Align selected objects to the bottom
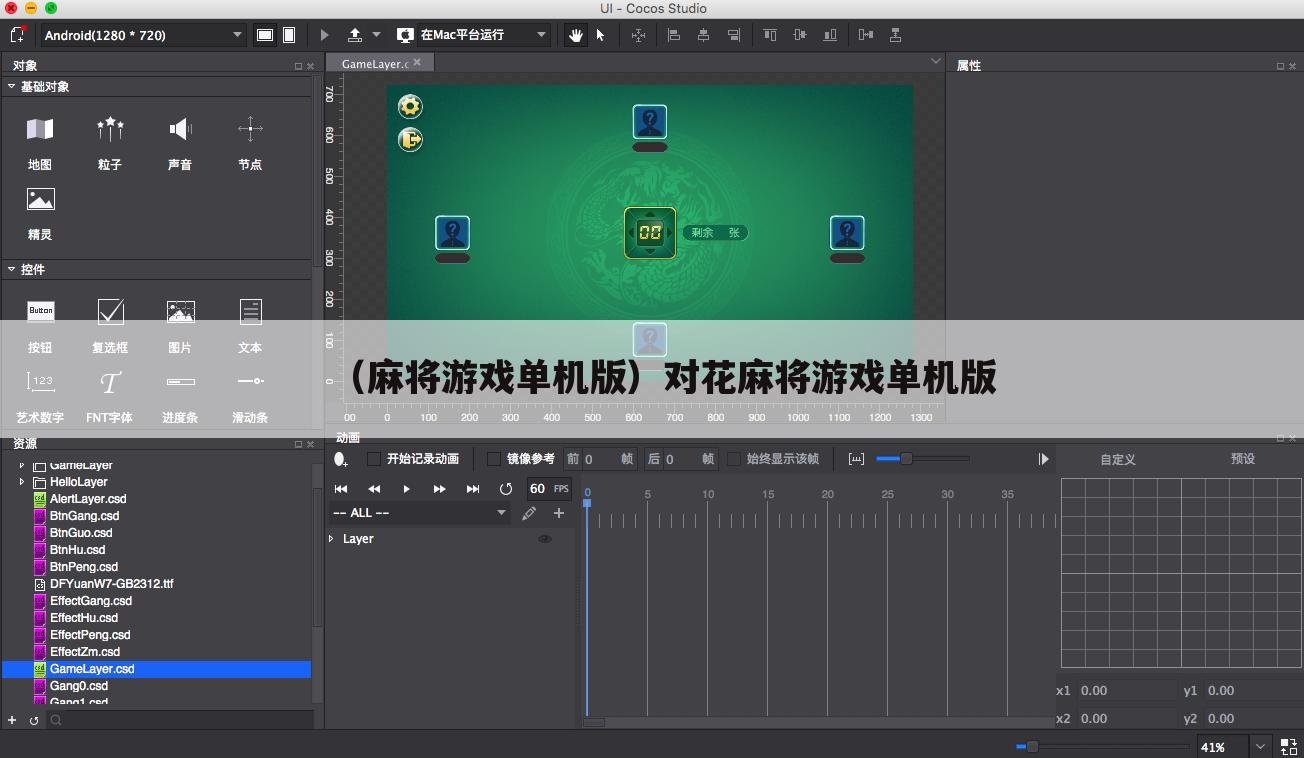1304x758 pixels. pyautogui.click(x=830, y=35)
